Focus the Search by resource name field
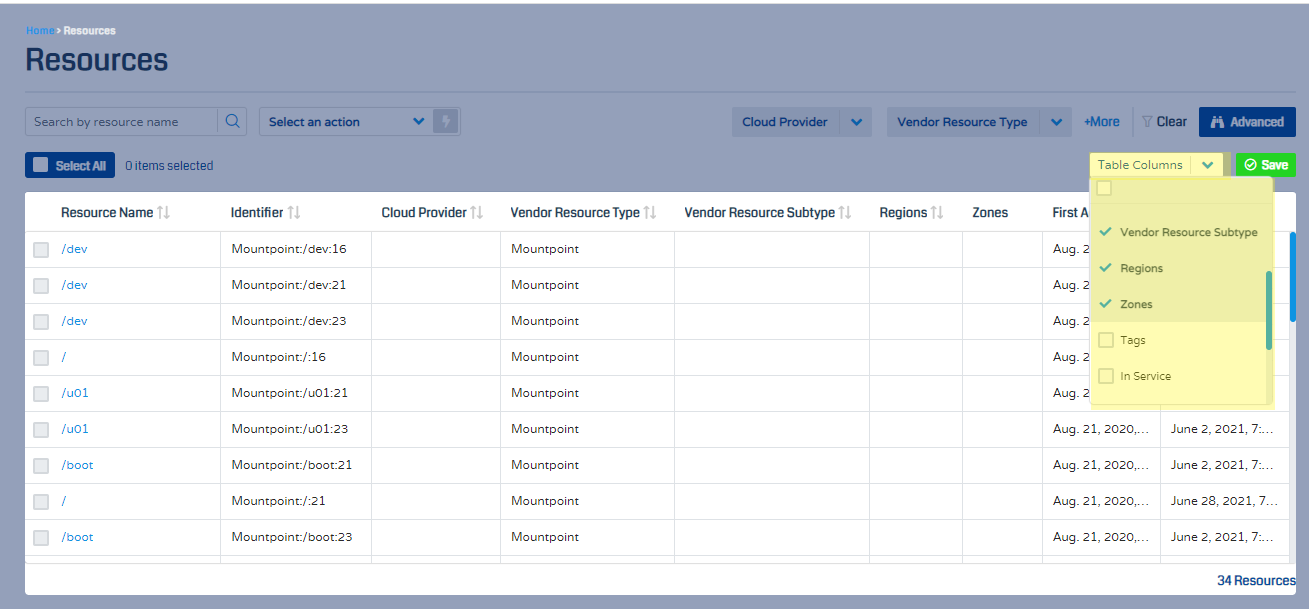 [121, 122]
